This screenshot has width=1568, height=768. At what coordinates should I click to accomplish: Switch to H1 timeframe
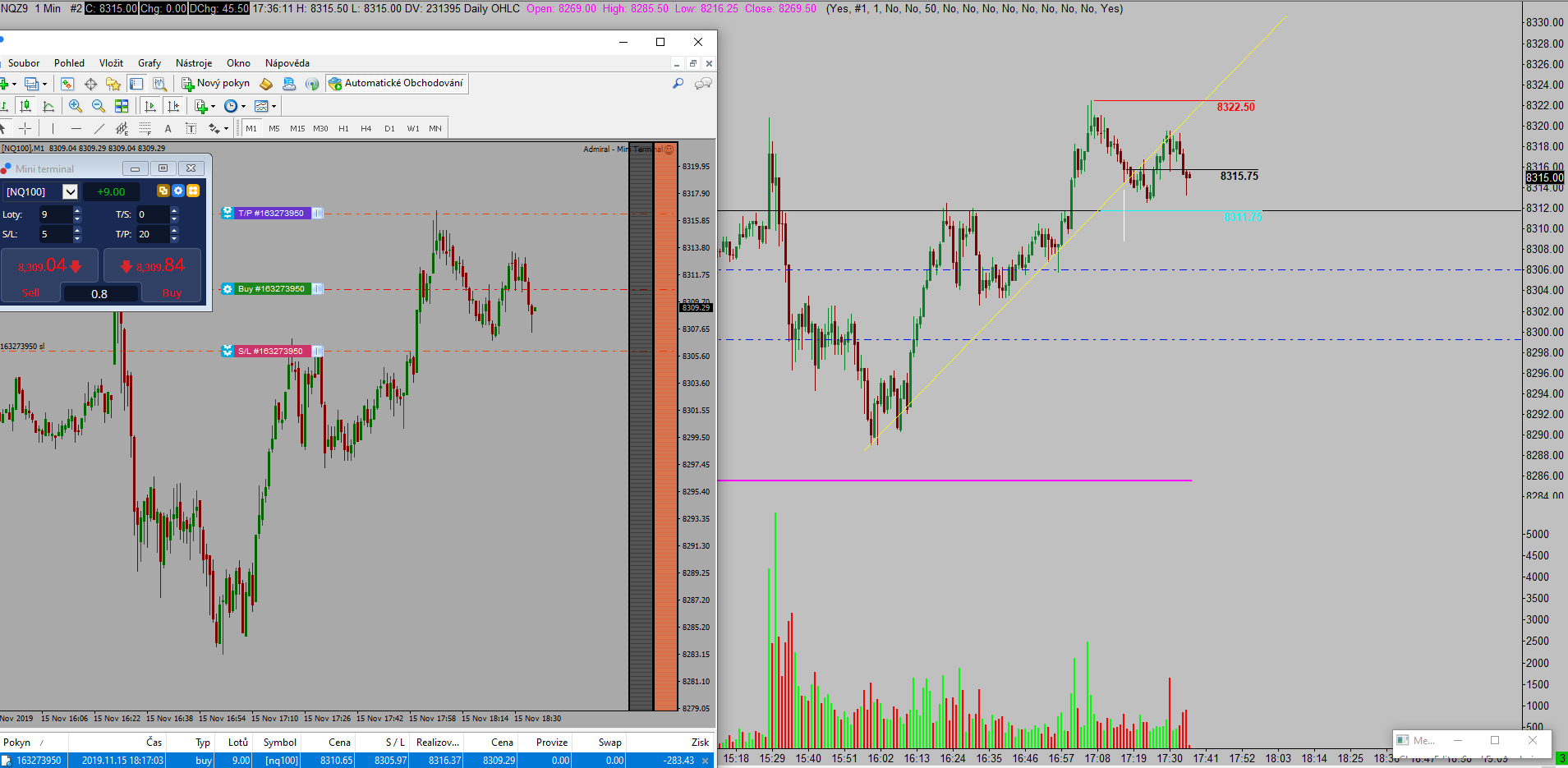(343, 128)
